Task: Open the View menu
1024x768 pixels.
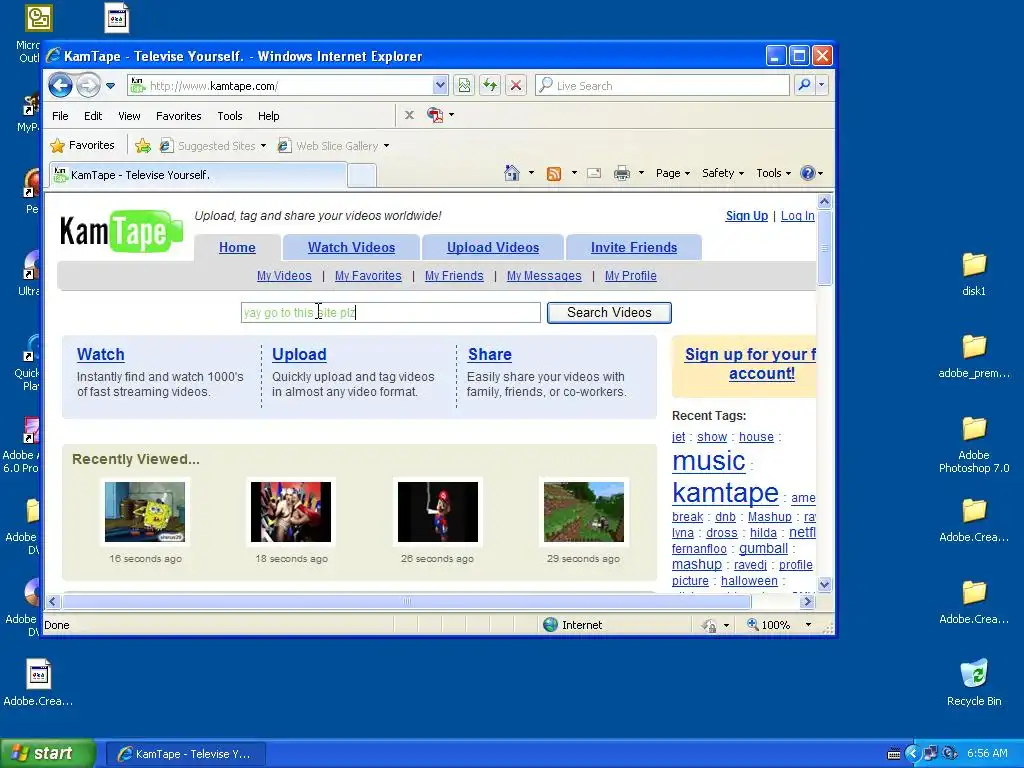Action: pyautogui.click(x=129, y=116)
